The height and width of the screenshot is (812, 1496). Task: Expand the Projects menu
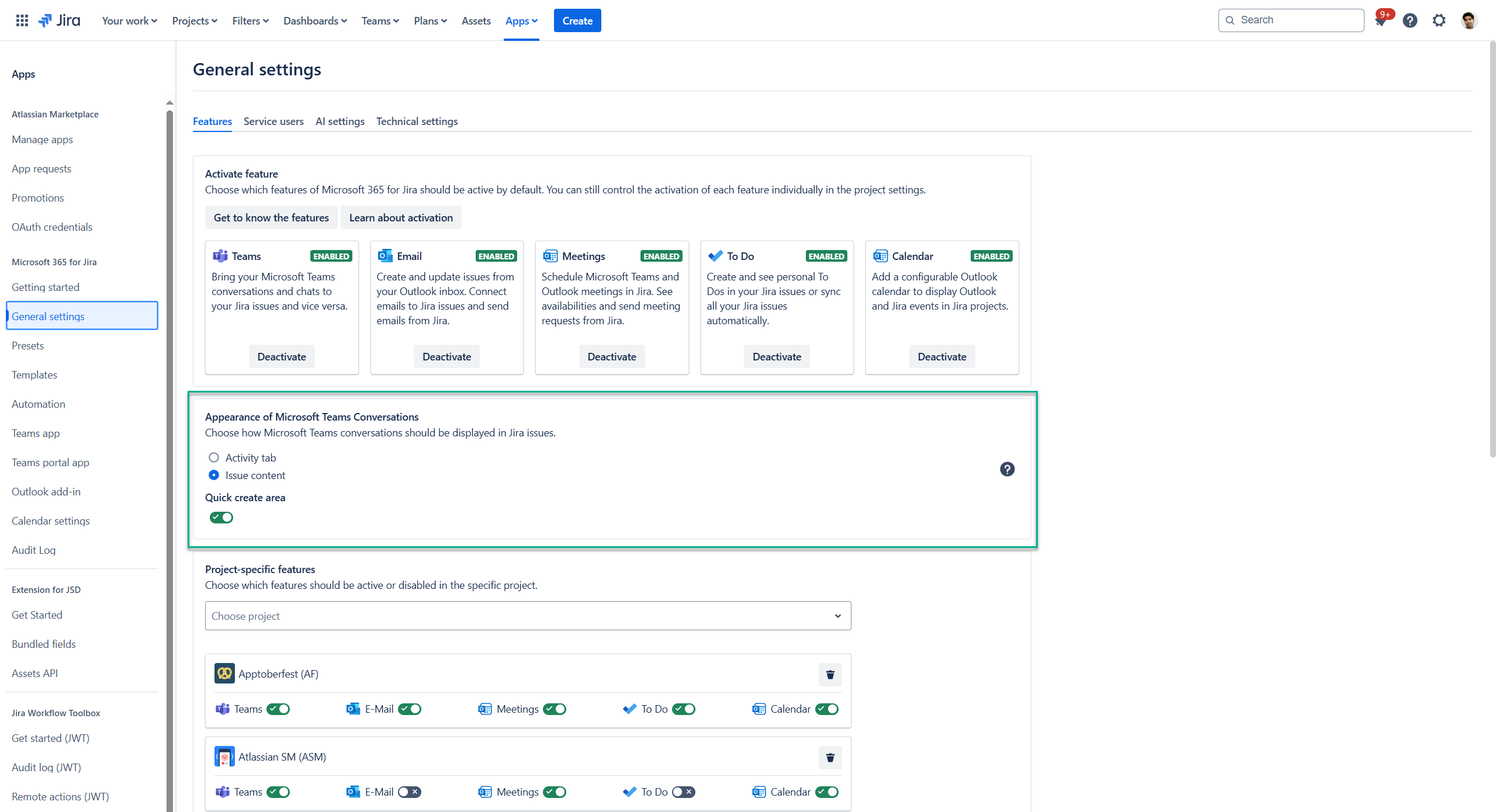(x=195, y=20)
